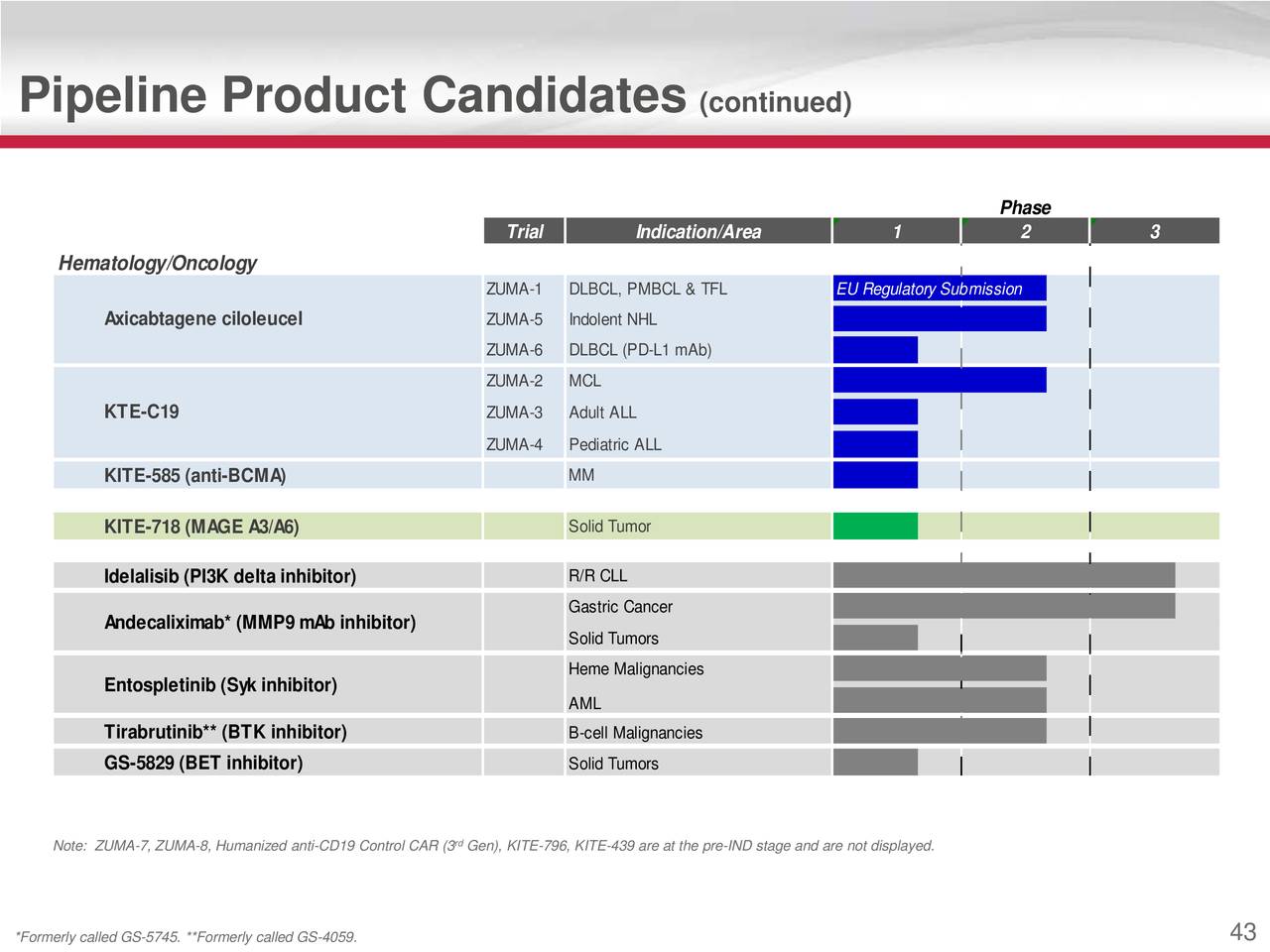Click 'Tirabrutinib** (BTK inhibitor)' product name
Screen dimensions: 1270x952
pyautogui.click(x=225, y=732)
